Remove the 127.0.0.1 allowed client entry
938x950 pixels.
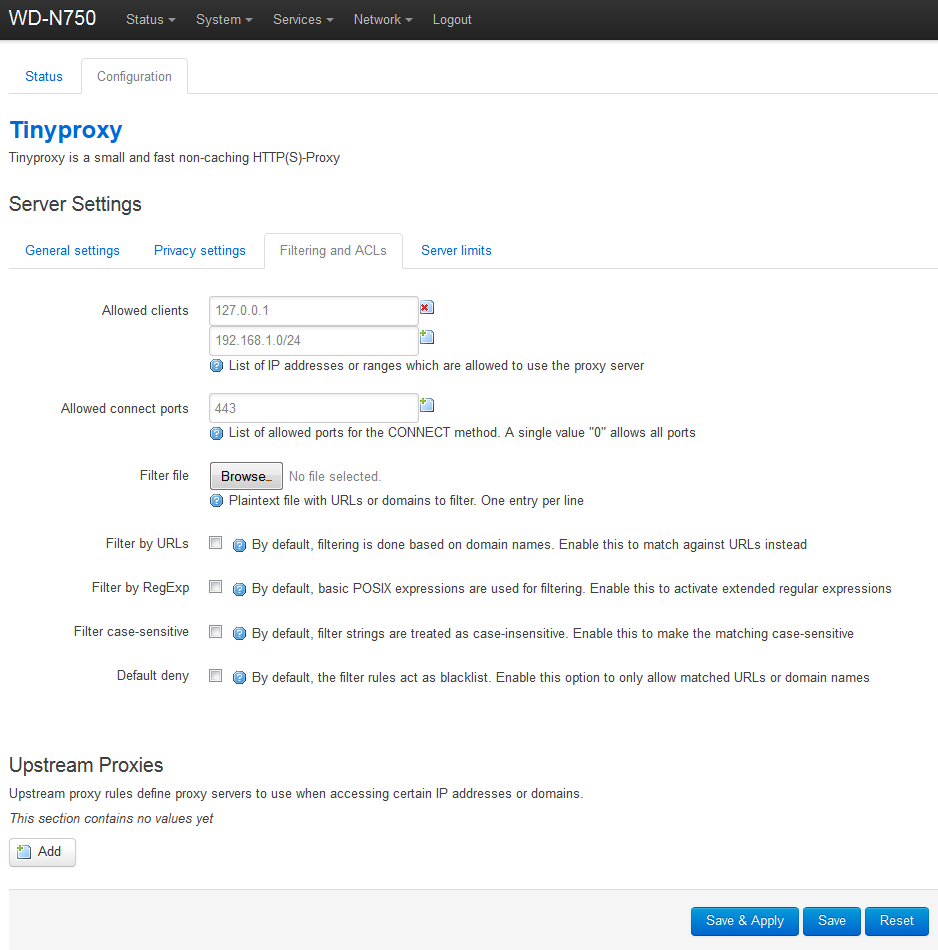click(x=427, y=308)
